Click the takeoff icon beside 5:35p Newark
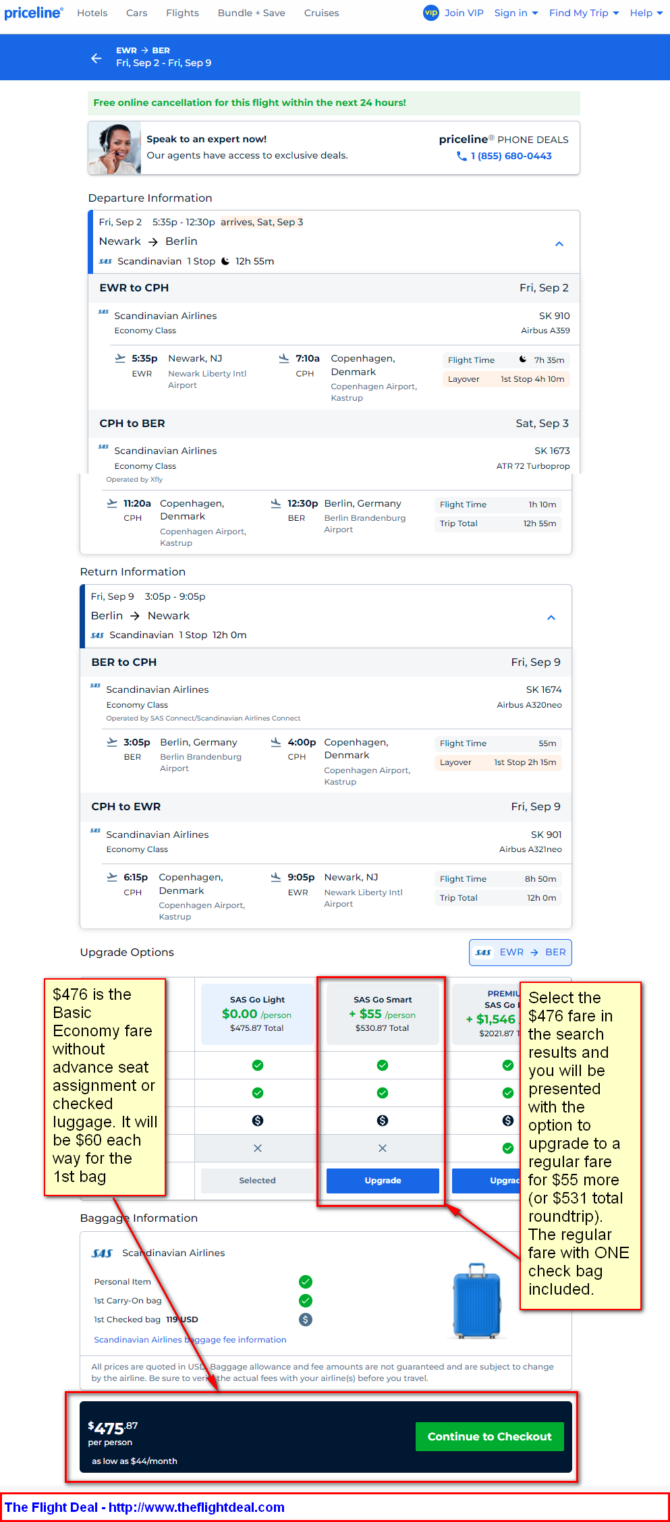Screen dimensions: 670x1522 point(121,358)
